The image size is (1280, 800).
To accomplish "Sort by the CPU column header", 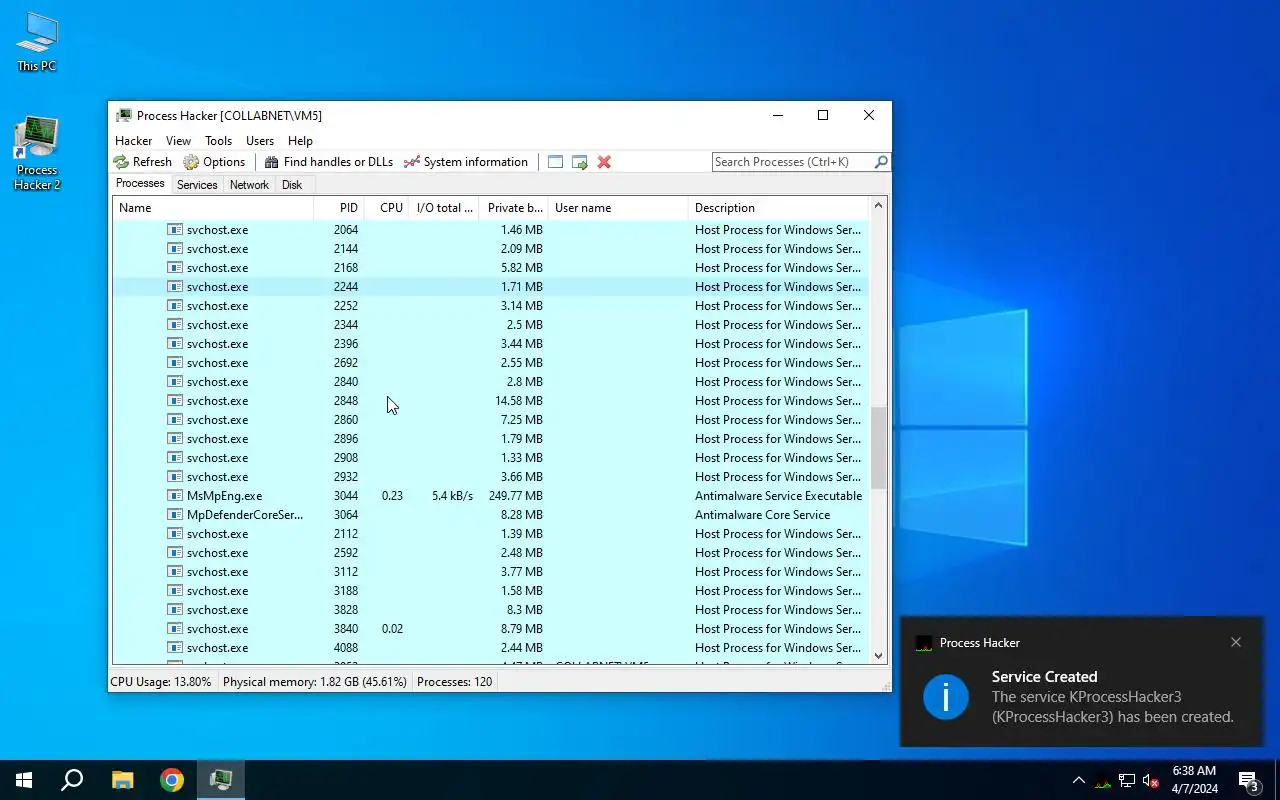I will pyautogui.click(x=387, y=208).
